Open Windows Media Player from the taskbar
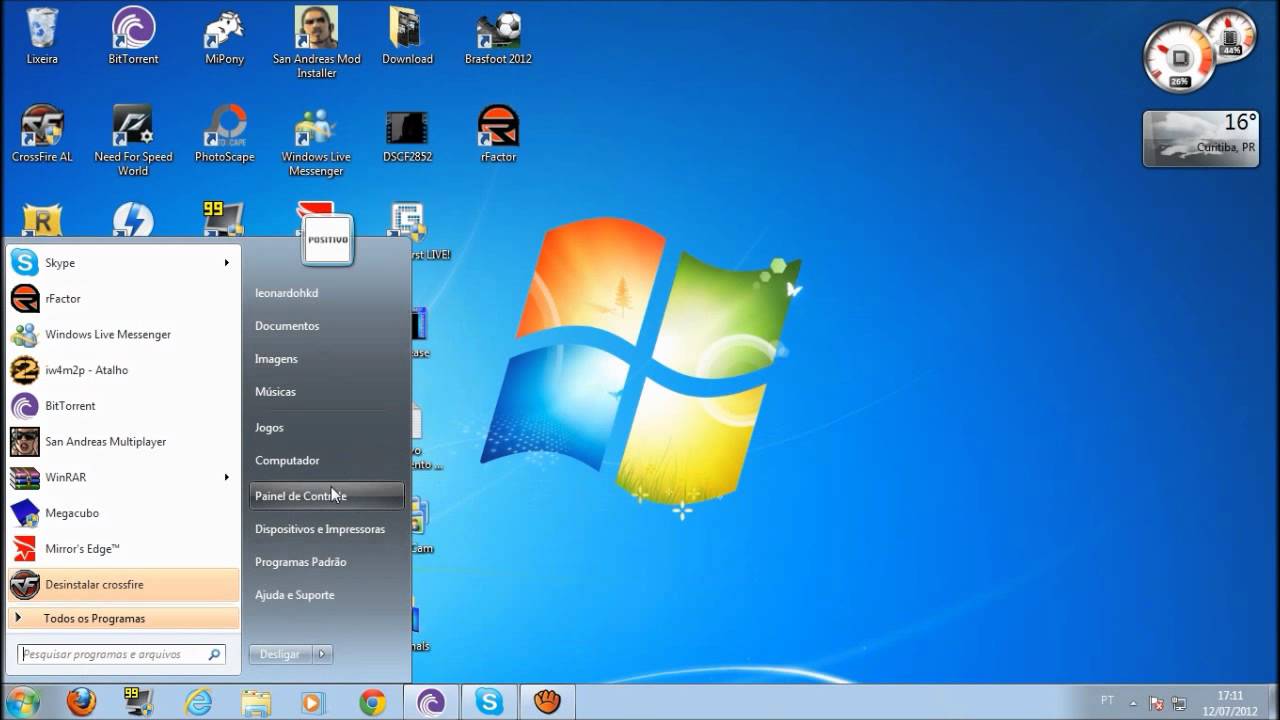The width and height of the screenshot is (1280, 720). click(x=313, y=702)
